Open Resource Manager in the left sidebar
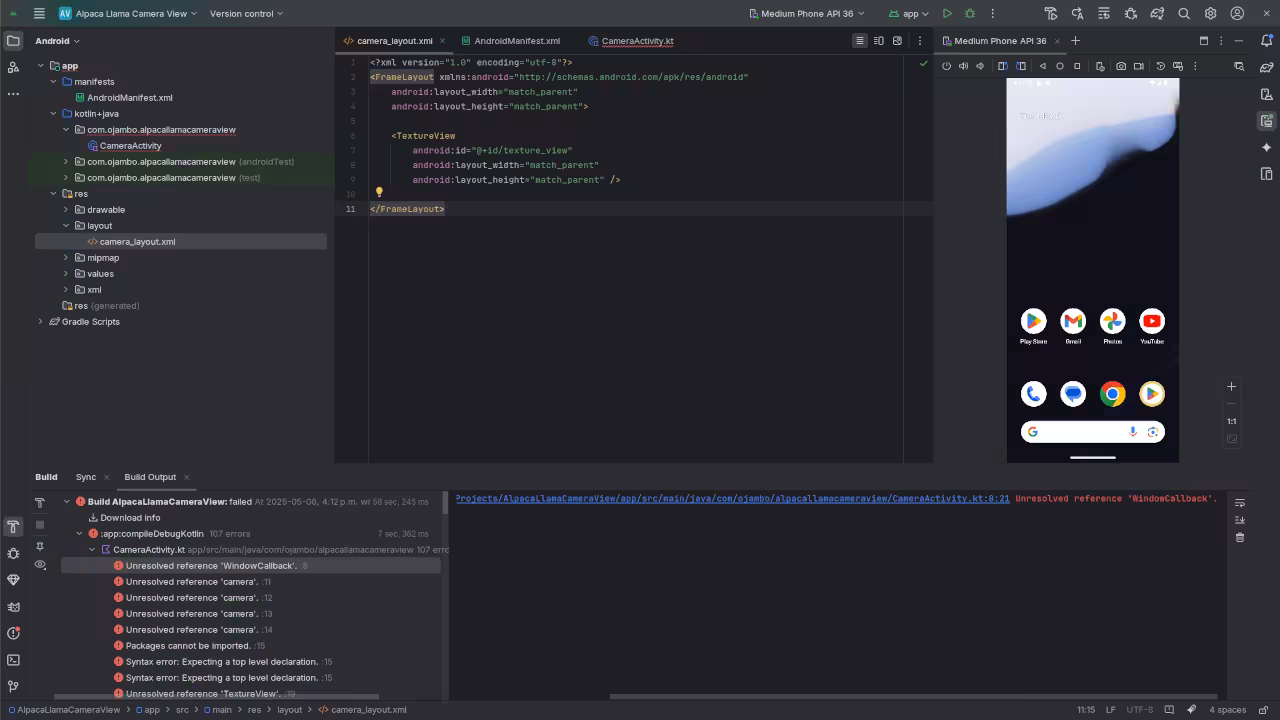Viewport: 1280px width, 720px height. [13, 67]
